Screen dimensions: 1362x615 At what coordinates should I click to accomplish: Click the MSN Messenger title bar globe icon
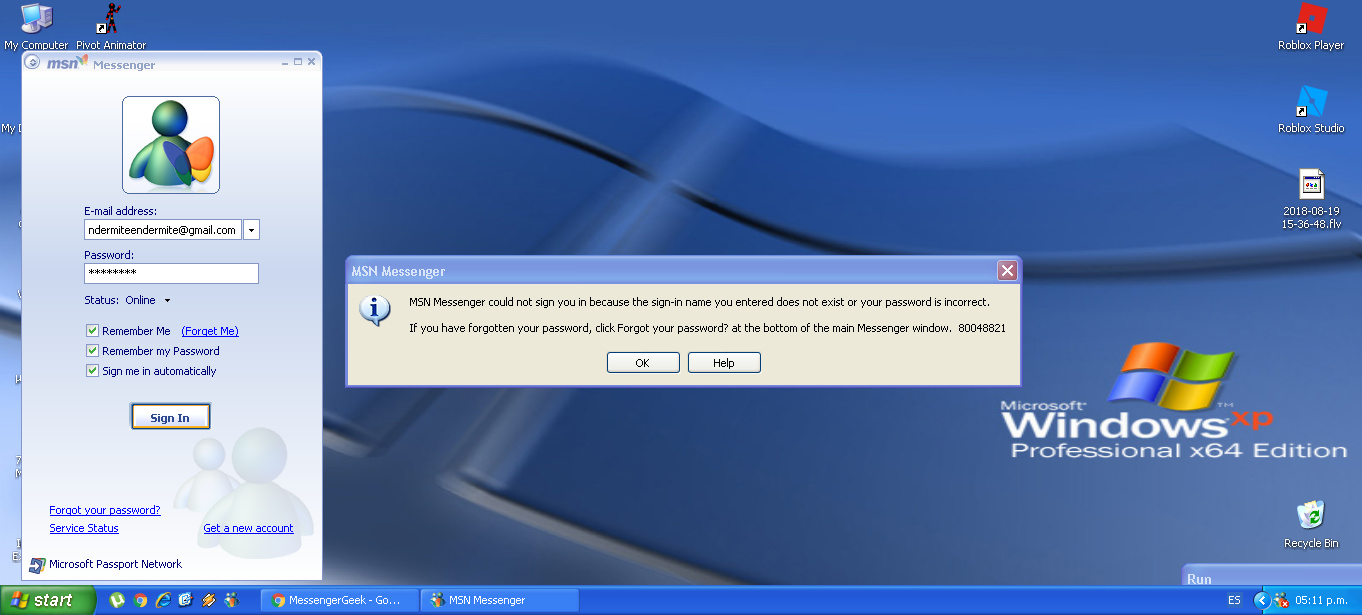tap(32, 62)
